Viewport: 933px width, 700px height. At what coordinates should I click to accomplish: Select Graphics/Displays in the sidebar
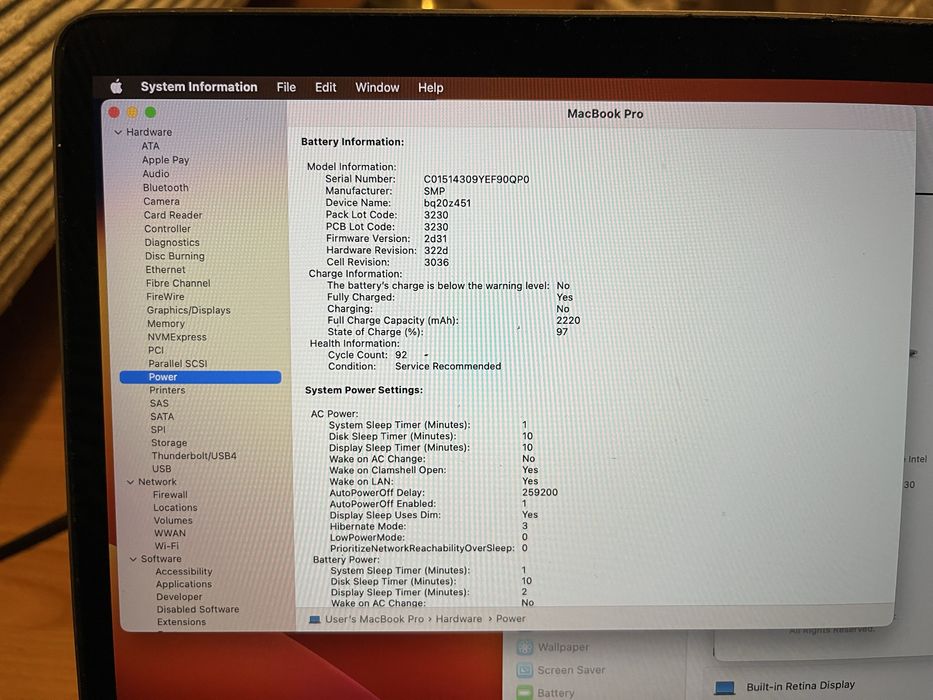(x=189, y=310)
